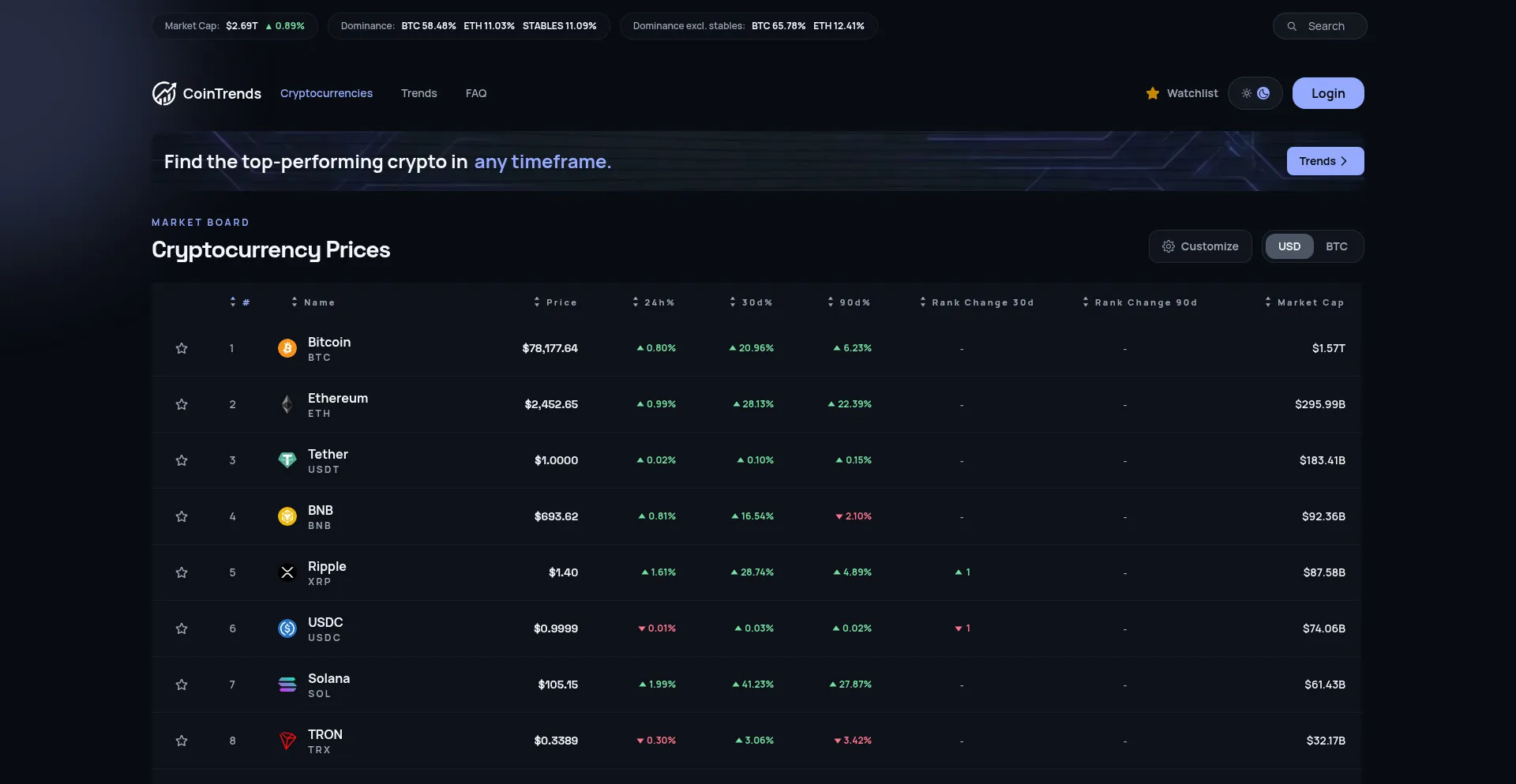Click the Bitcoin coin icon
The height and width of the screenshot is (784, 1516).
point(287,348)
